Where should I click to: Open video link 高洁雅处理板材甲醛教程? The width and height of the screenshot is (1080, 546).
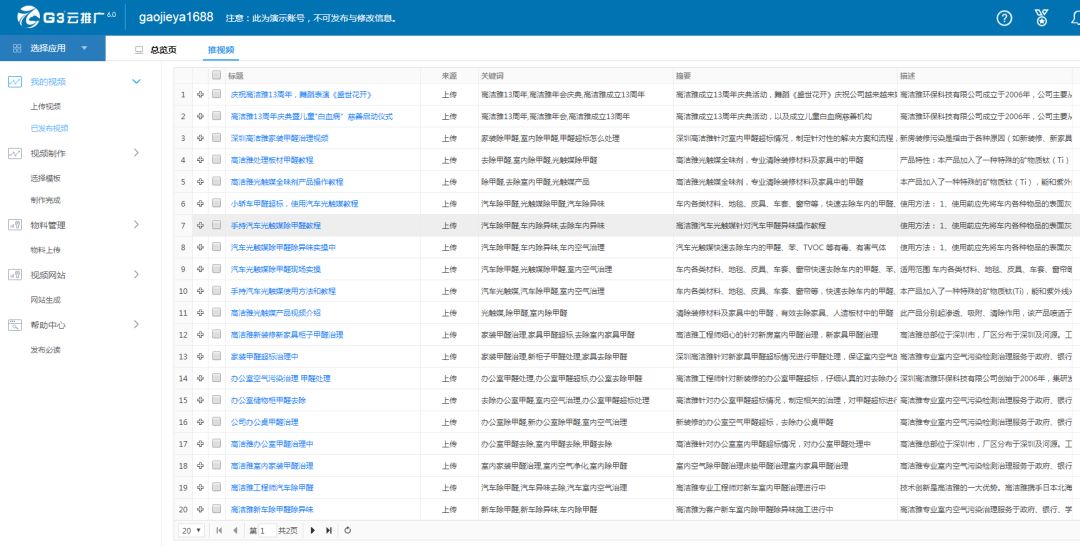pyautogui.click(x=272, y=160)
